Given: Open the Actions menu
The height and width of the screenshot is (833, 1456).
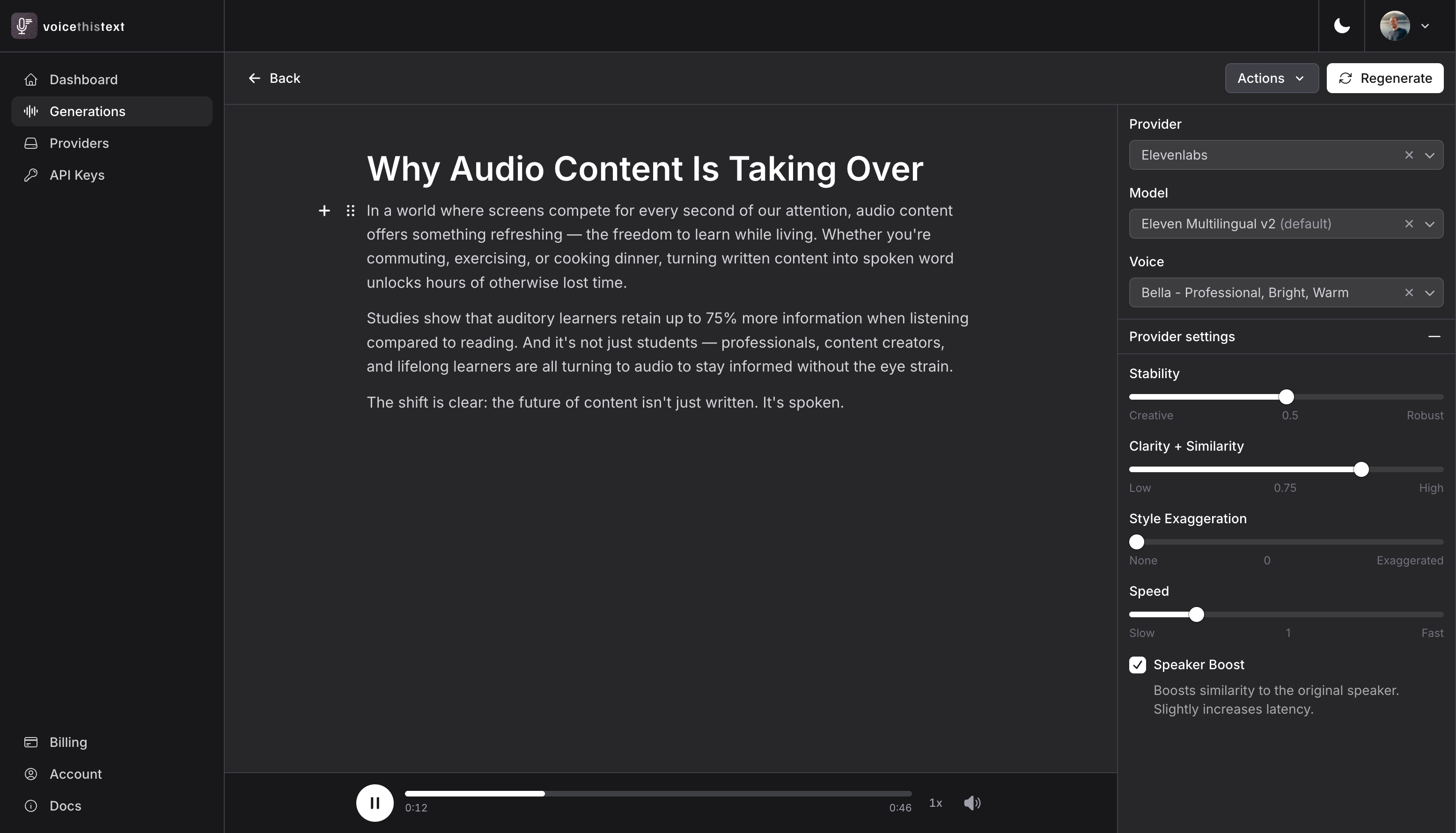Looking at the screenshot, I should point(1271,78).
